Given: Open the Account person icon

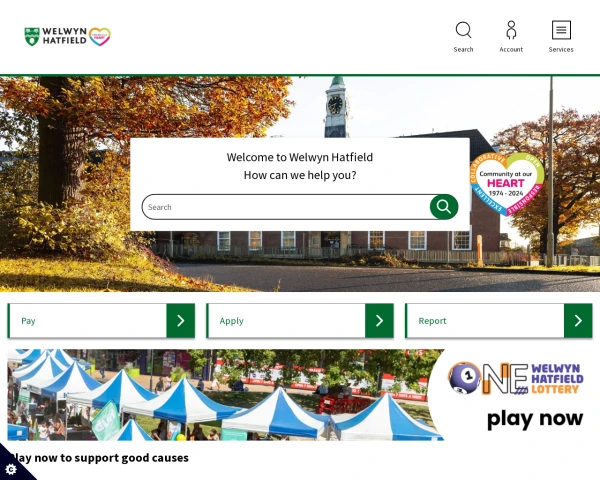Looking at the screenshot, I should (x=511, y=30).
